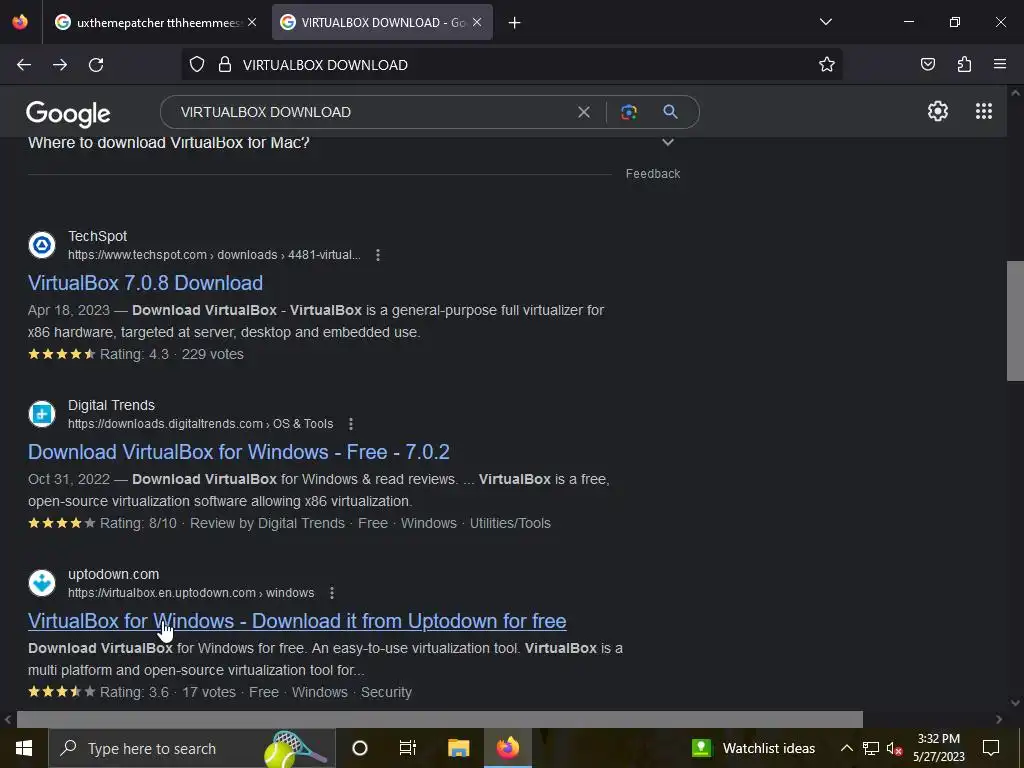Screen dimensions: 1024x768
Task: Open File Explorer from the taskbar
Action: pyautogui.click(x=458, y=748)
